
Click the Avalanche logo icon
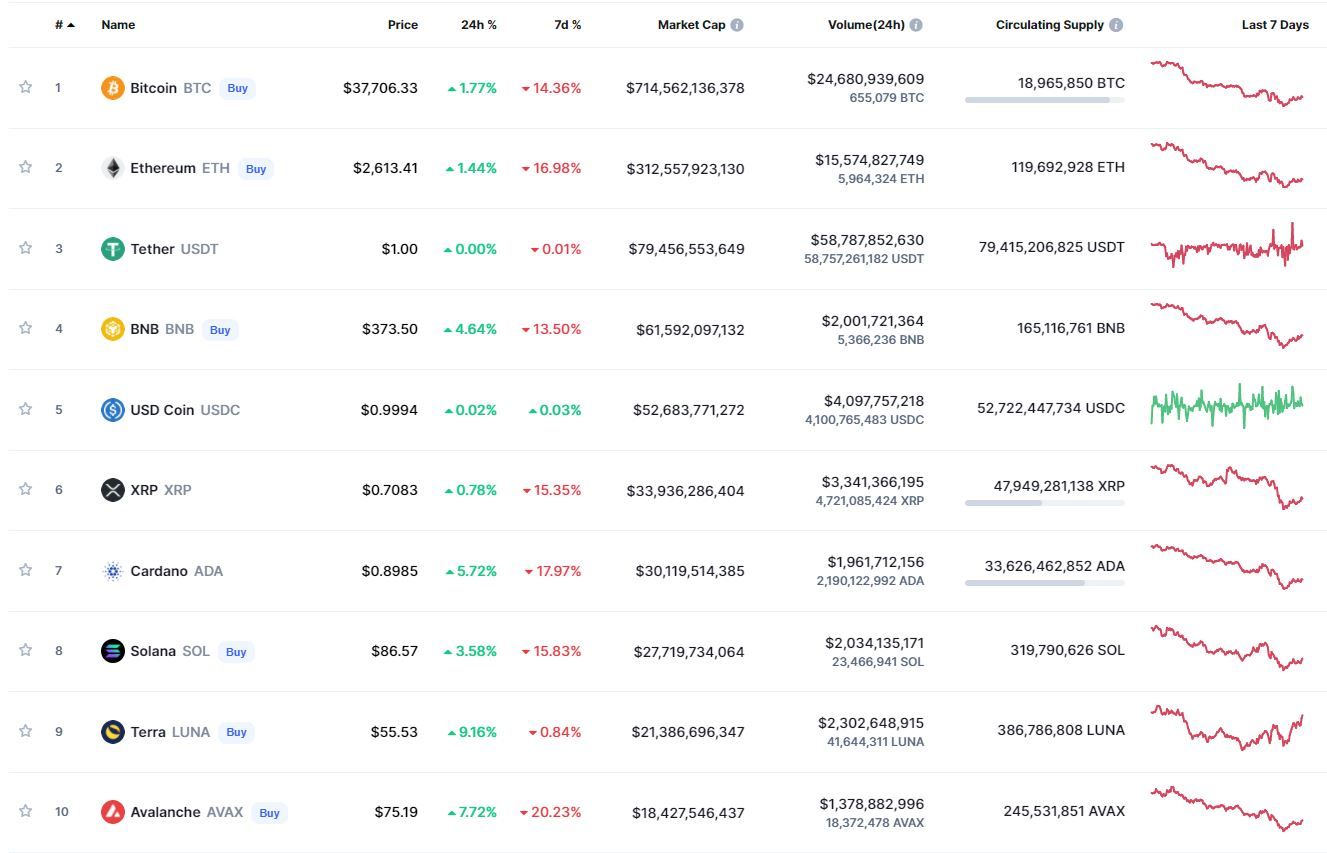click(x=113, y=812)
